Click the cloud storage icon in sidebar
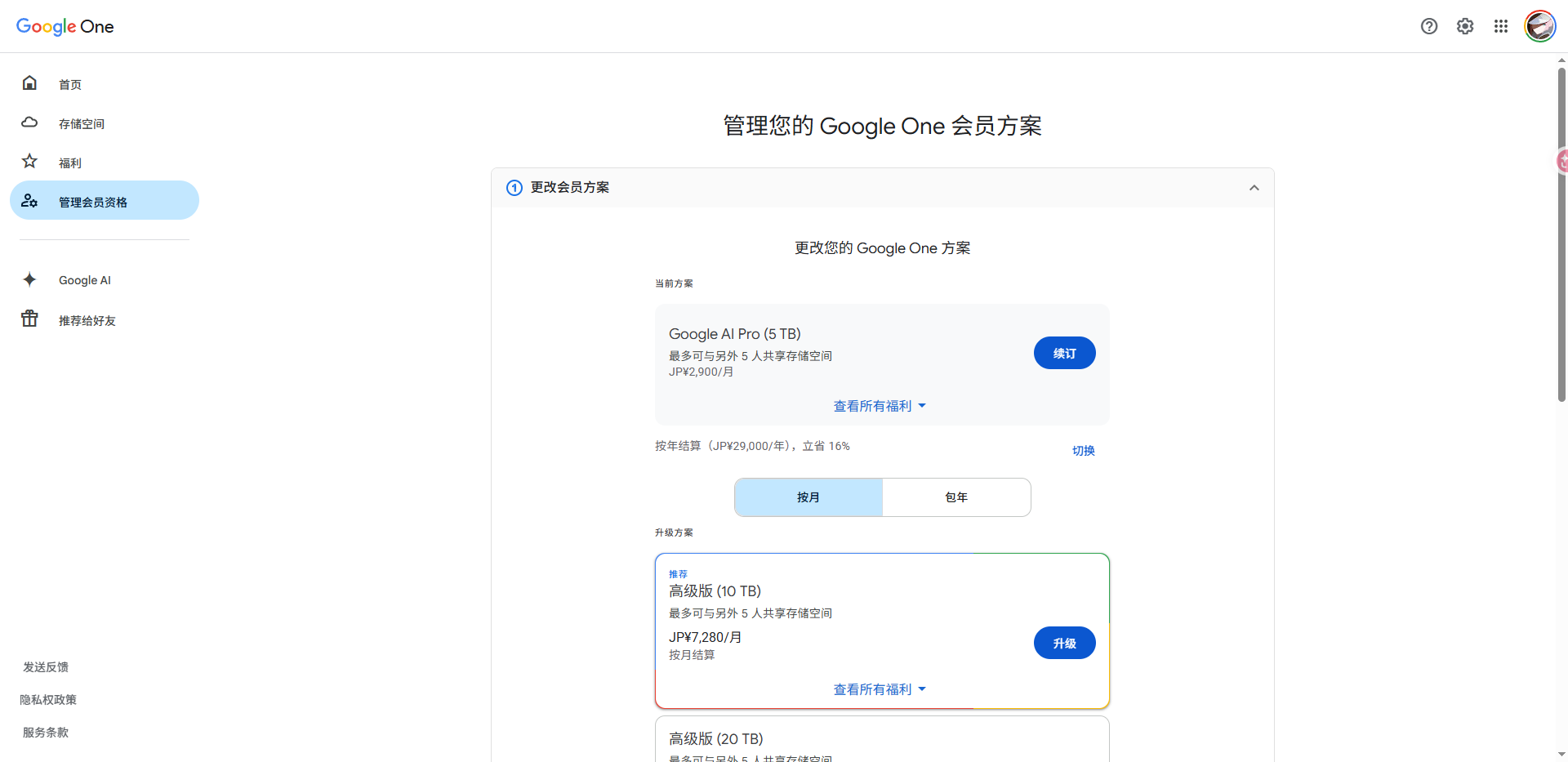This screenshot has height=762, width=1568. [x=29, y=123]
